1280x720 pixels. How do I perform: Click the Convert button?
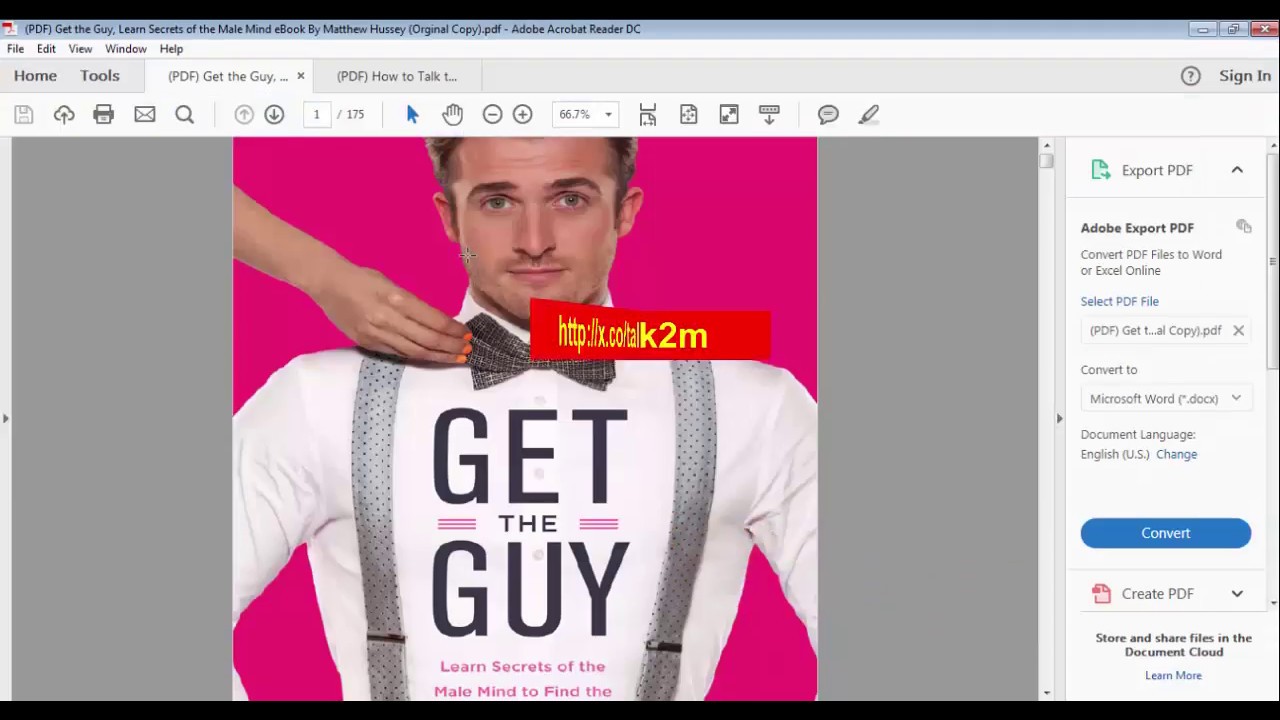[x=1166, y=533]
